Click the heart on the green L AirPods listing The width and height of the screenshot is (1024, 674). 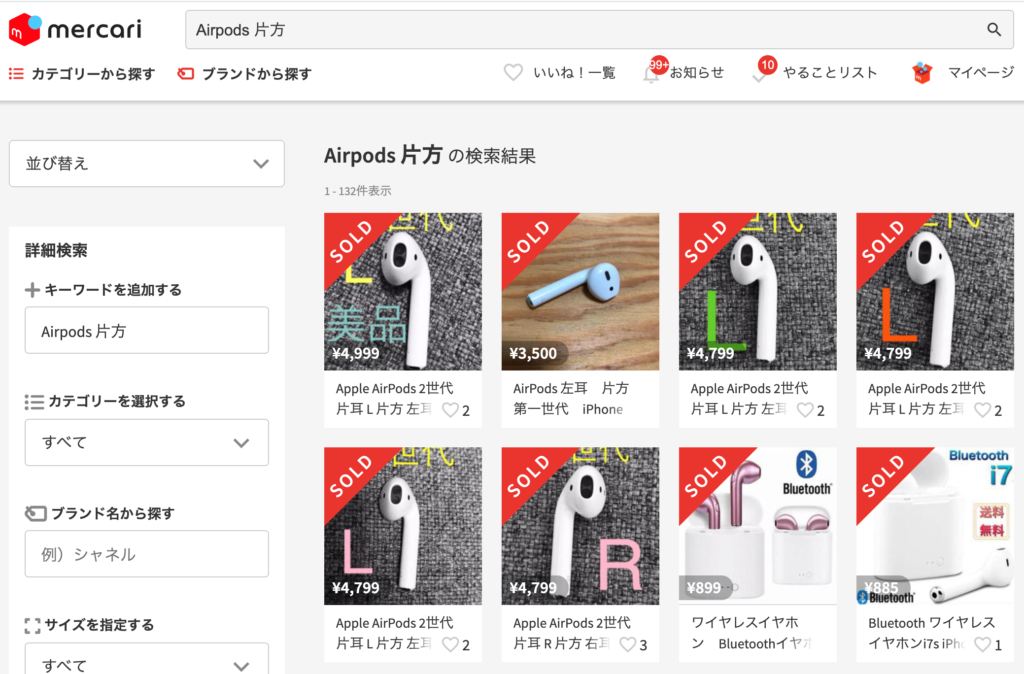point(805,410)
